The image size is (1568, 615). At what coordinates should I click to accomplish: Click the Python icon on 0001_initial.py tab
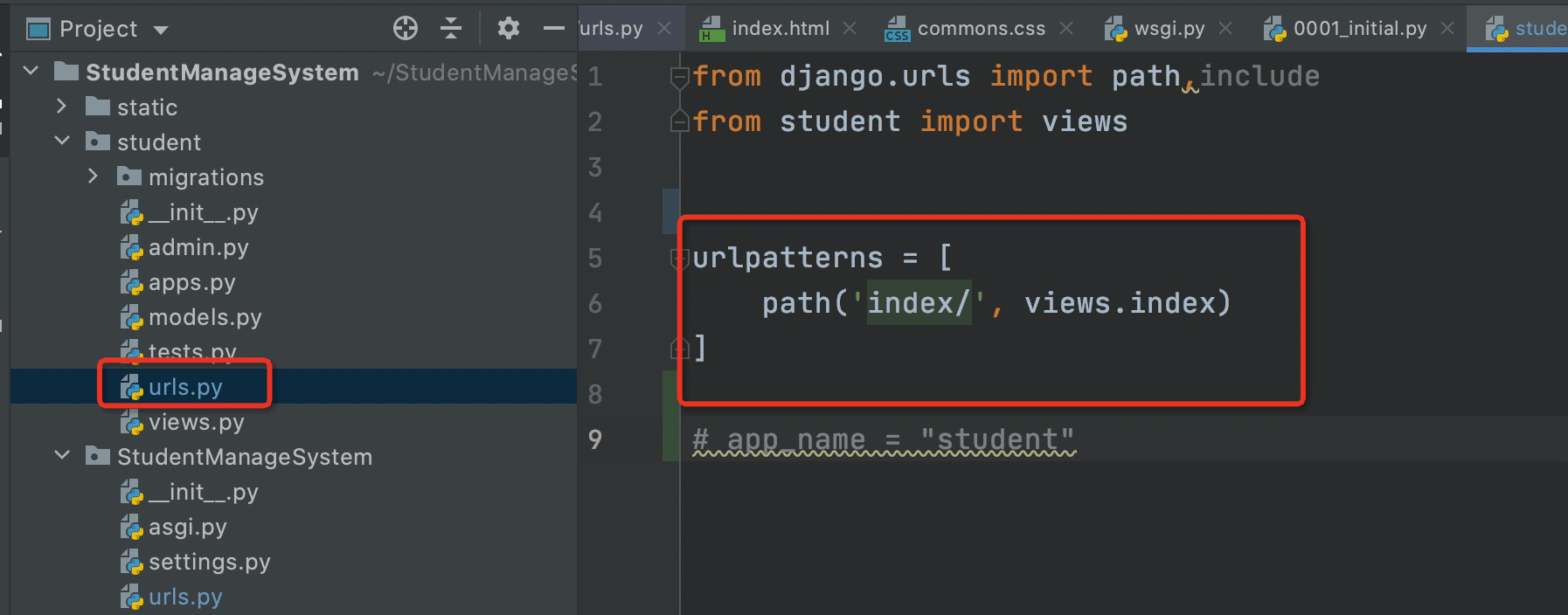click(x=1274, y=30)
